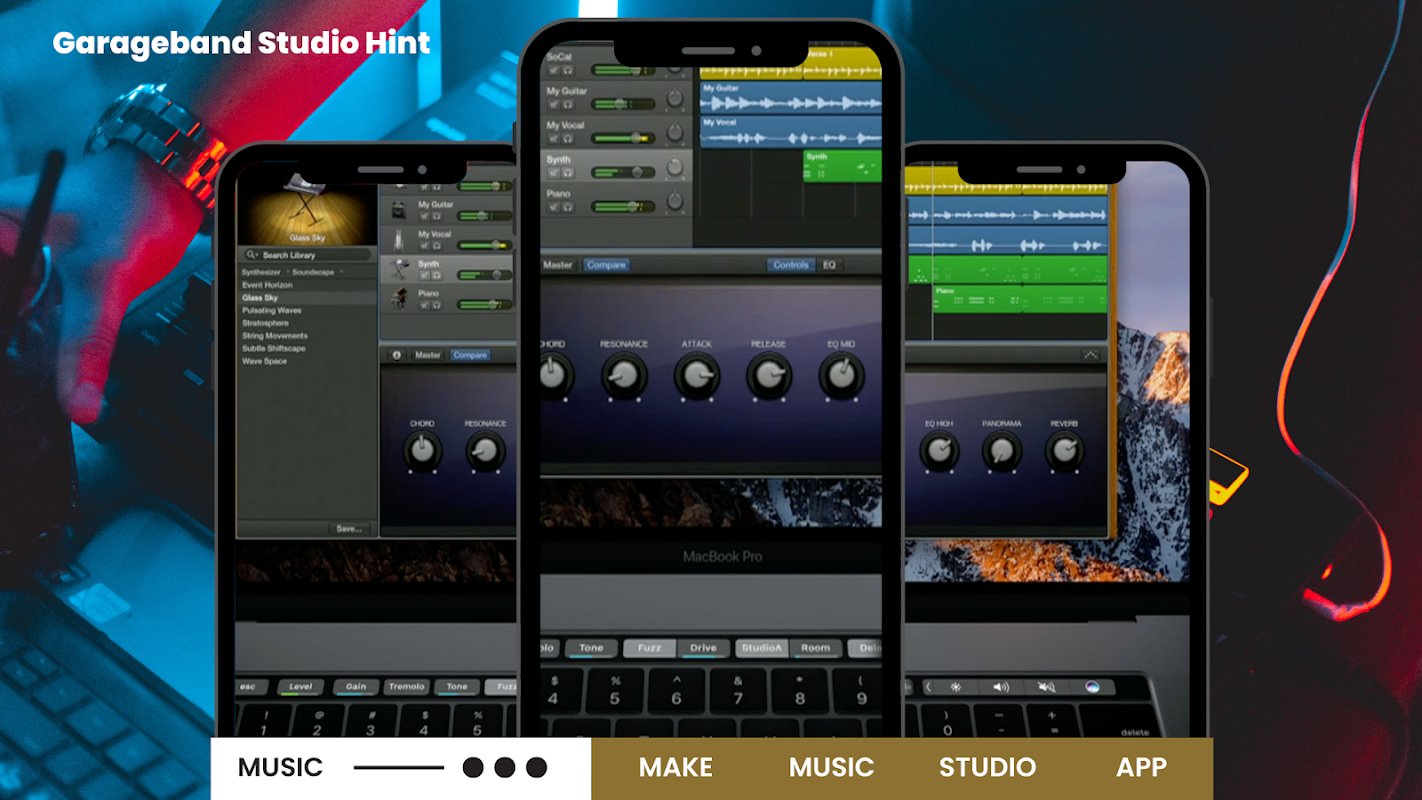Viewport: 1422px width, 800px height.
Task: Click the My Vocal microphone icon in left phone
Action: click(399, 240)
